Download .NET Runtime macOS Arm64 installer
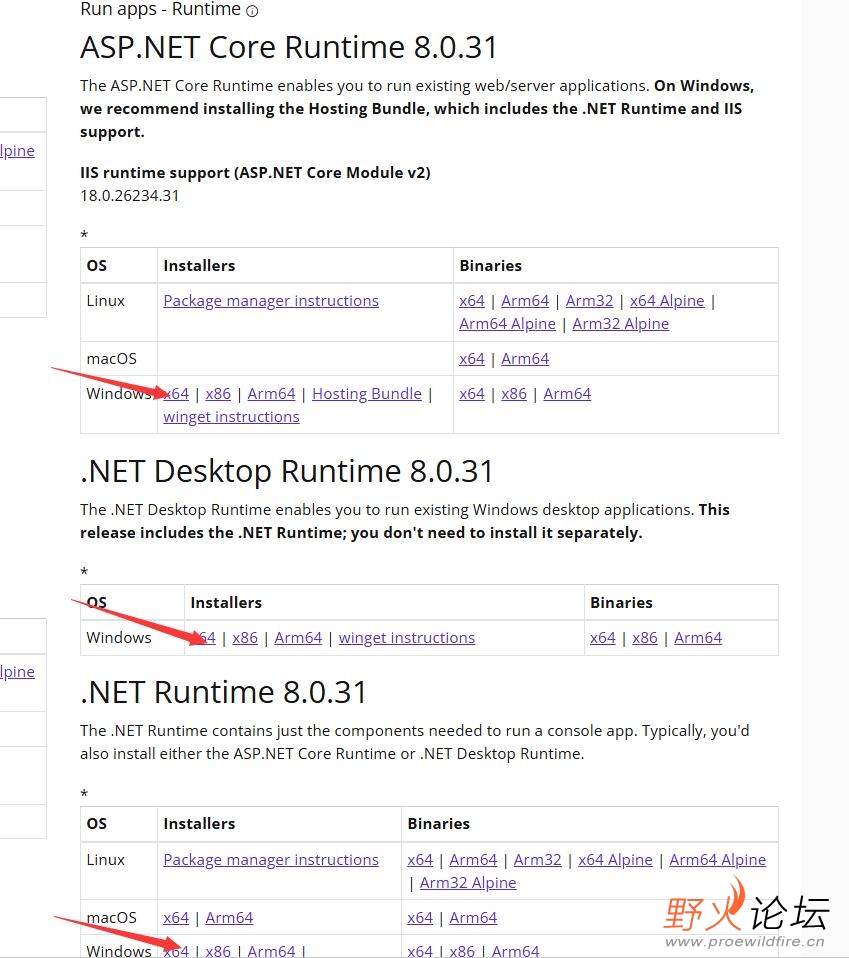Image resolution: width=849 pixels, height=958 pixels. 229,918
